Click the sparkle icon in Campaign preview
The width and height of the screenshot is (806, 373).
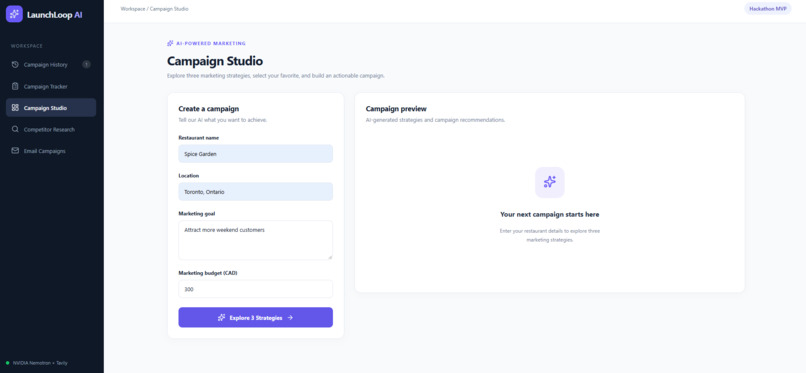click(x=549, y=182)
